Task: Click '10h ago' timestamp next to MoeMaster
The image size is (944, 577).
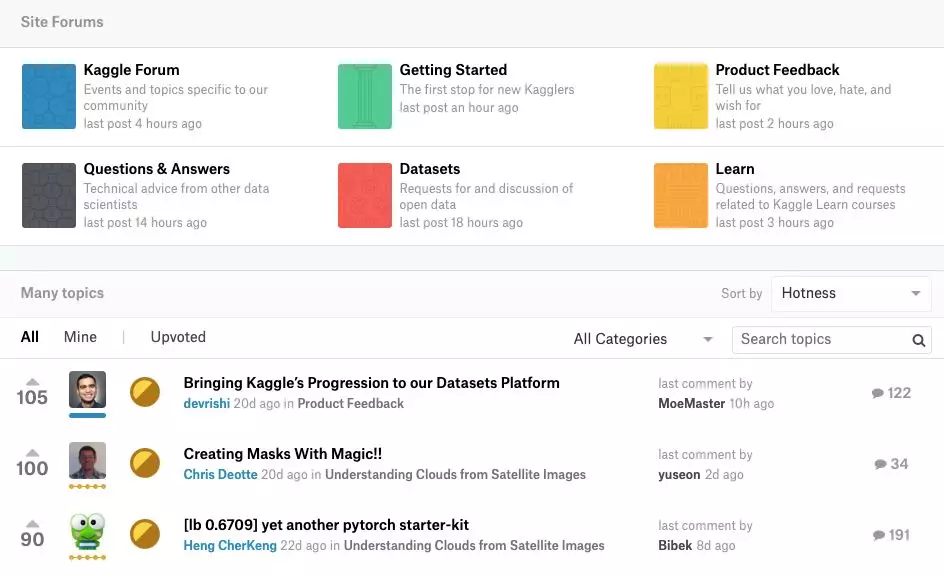Action: 752,404
